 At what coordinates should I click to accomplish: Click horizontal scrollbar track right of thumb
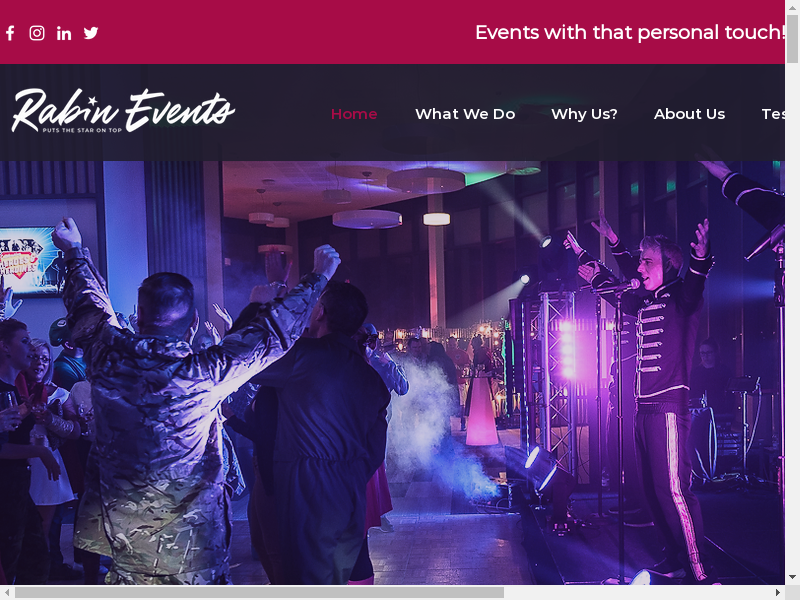pyautogui.click(x=638, y=592)
